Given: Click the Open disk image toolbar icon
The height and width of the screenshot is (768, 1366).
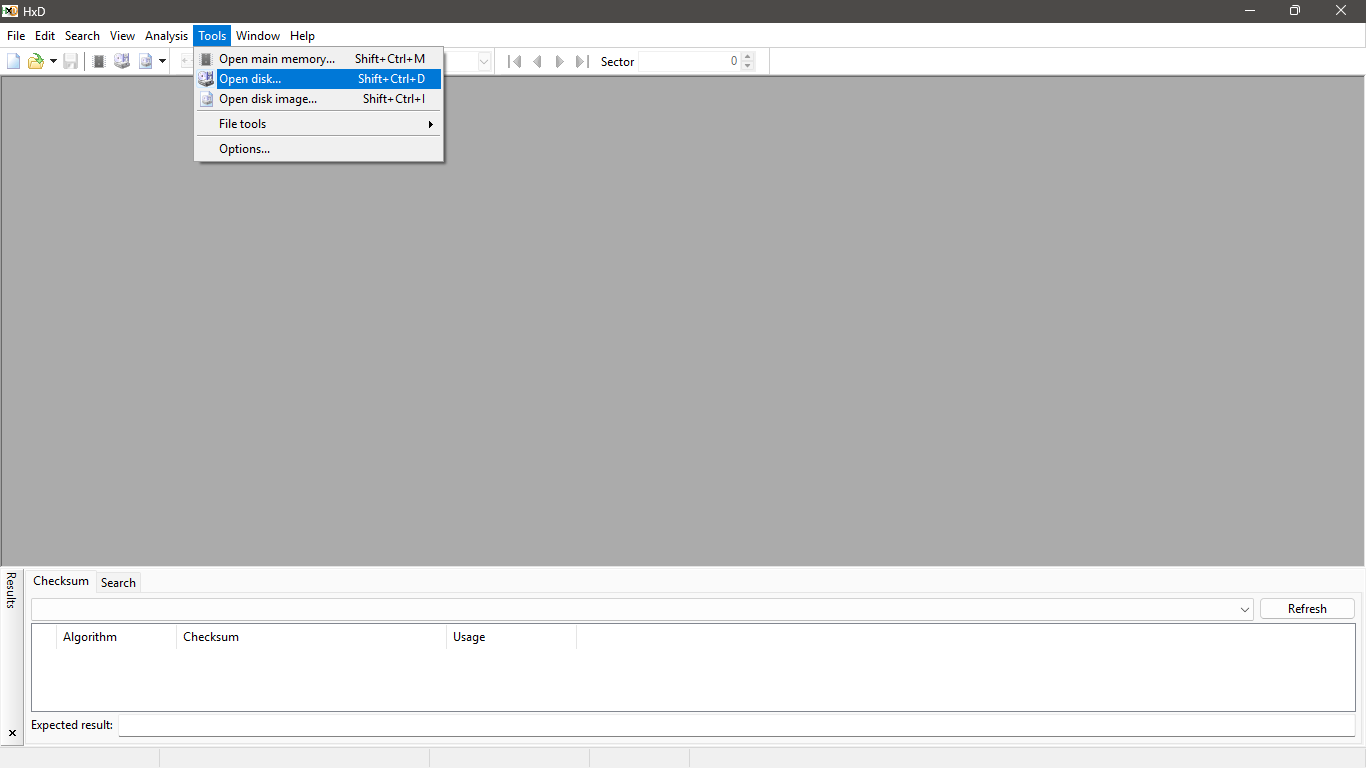Looking at the screenshot, I should [146, 62].
